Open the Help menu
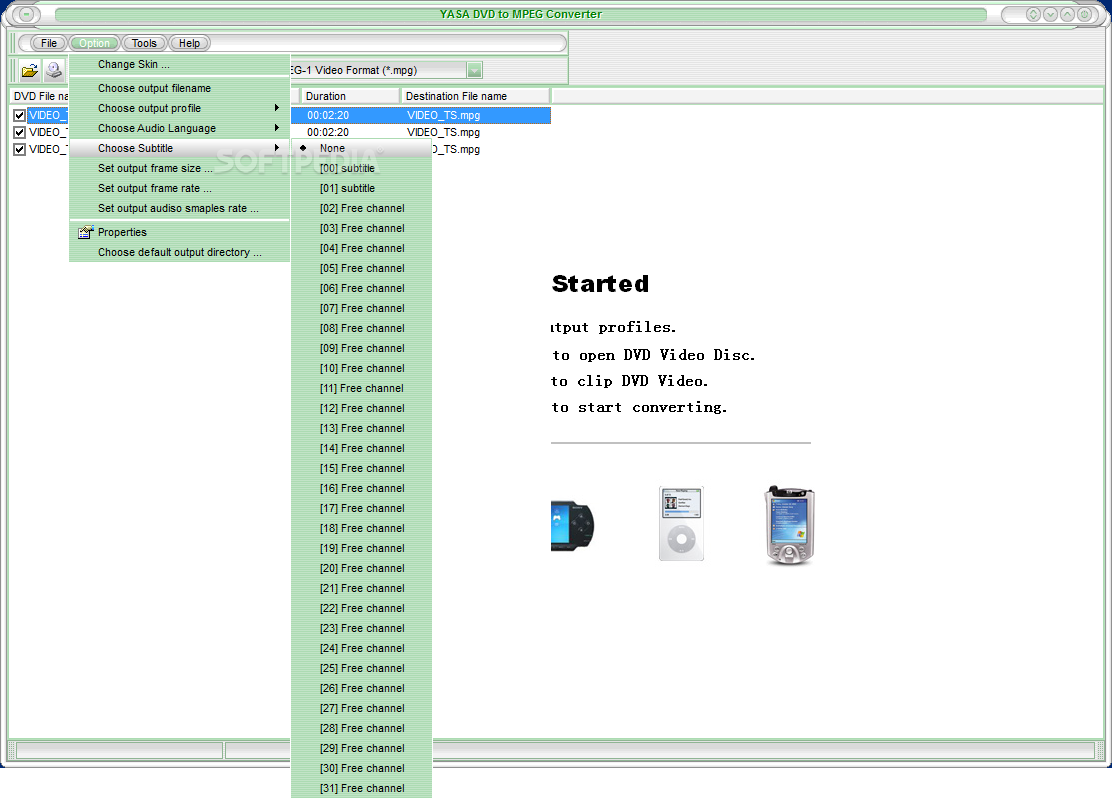The image size is (1112, 800). (189, 43)
